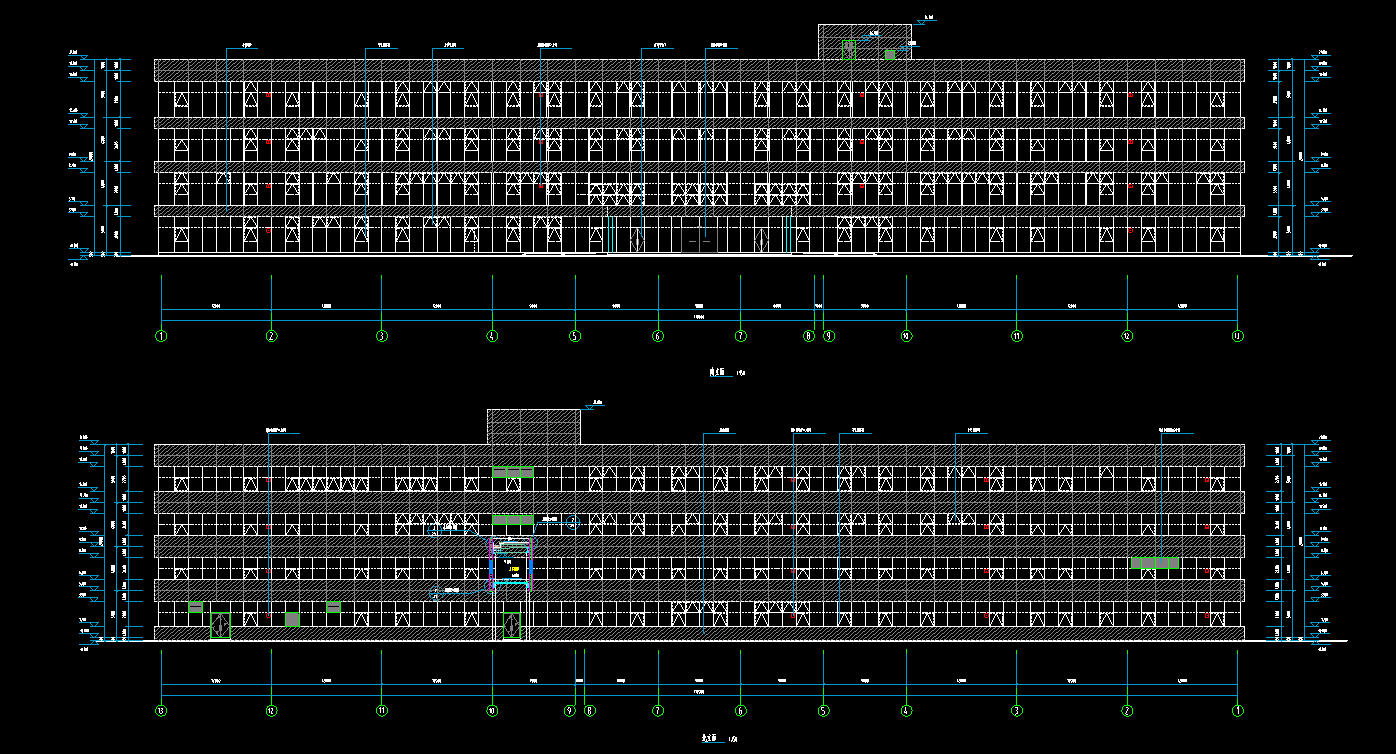Click axis bubble 6 under the top elevation
Viewport: 1396px width, 754px height.
[658, 336]
